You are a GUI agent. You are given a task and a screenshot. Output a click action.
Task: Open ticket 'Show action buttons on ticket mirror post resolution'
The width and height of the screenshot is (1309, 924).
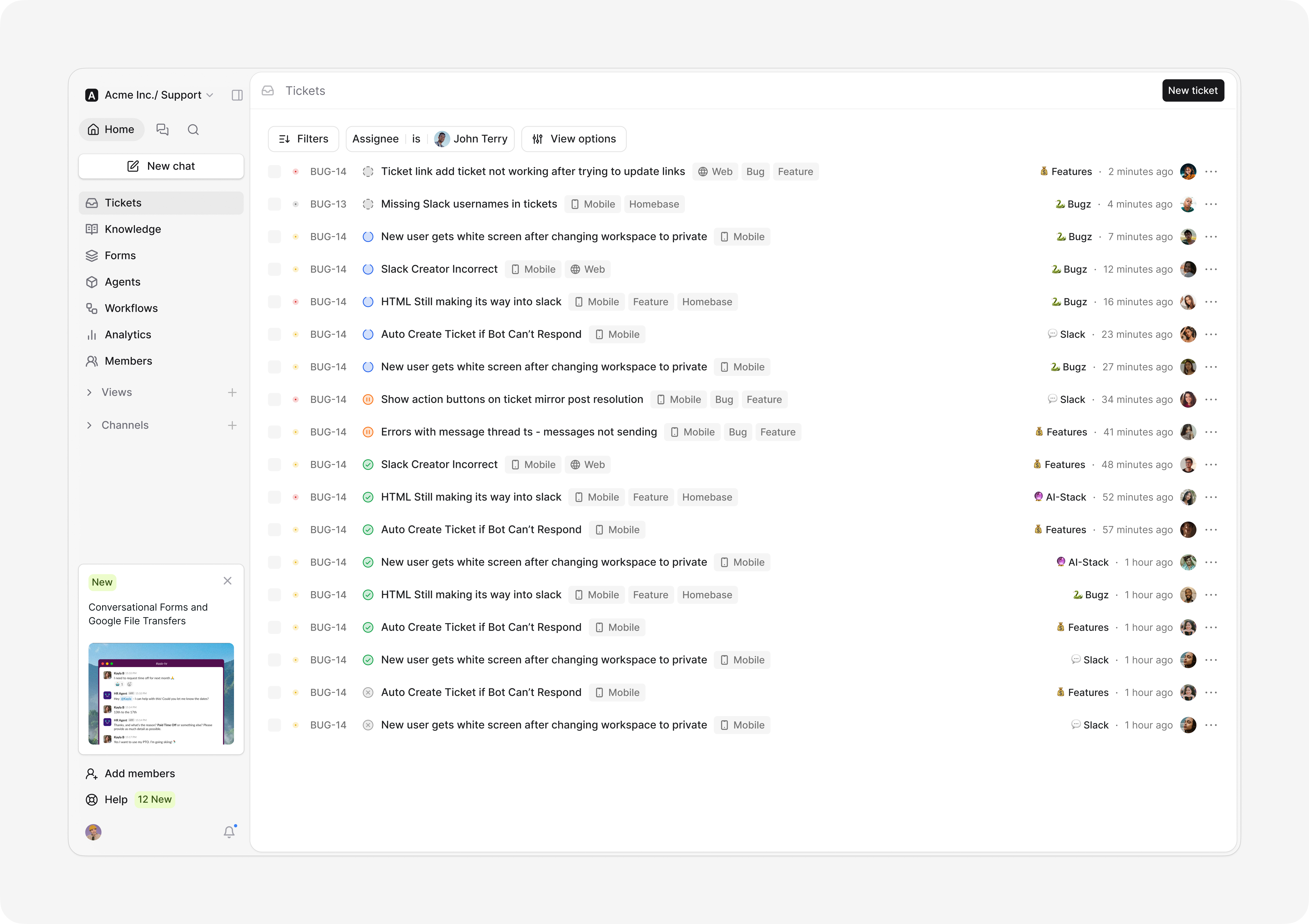tap(512, 399)
